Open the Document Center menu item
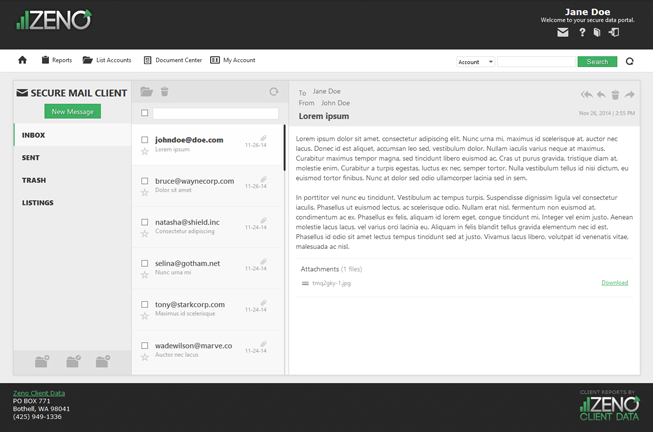Screen dimensions: 653x432 pyautogui.click(x=173, y=61)
